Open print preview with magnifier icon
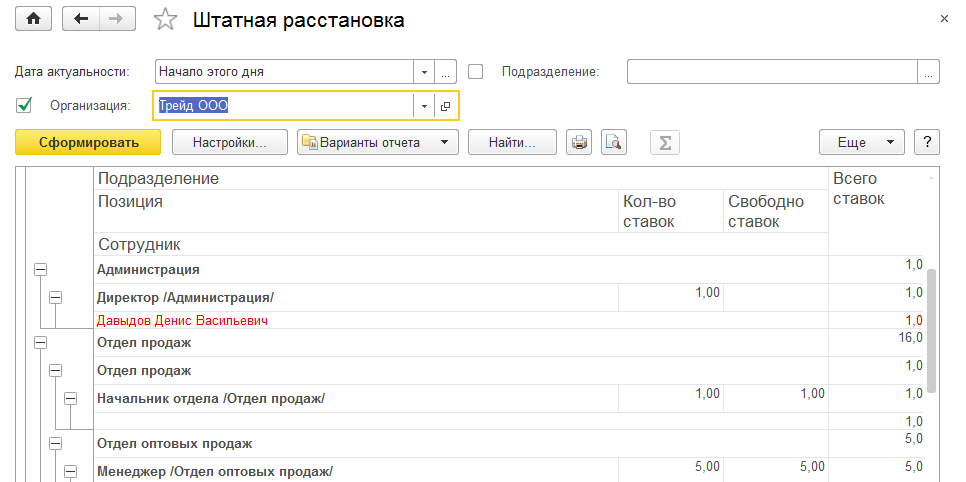966x482 pixels. click(613, 142)
